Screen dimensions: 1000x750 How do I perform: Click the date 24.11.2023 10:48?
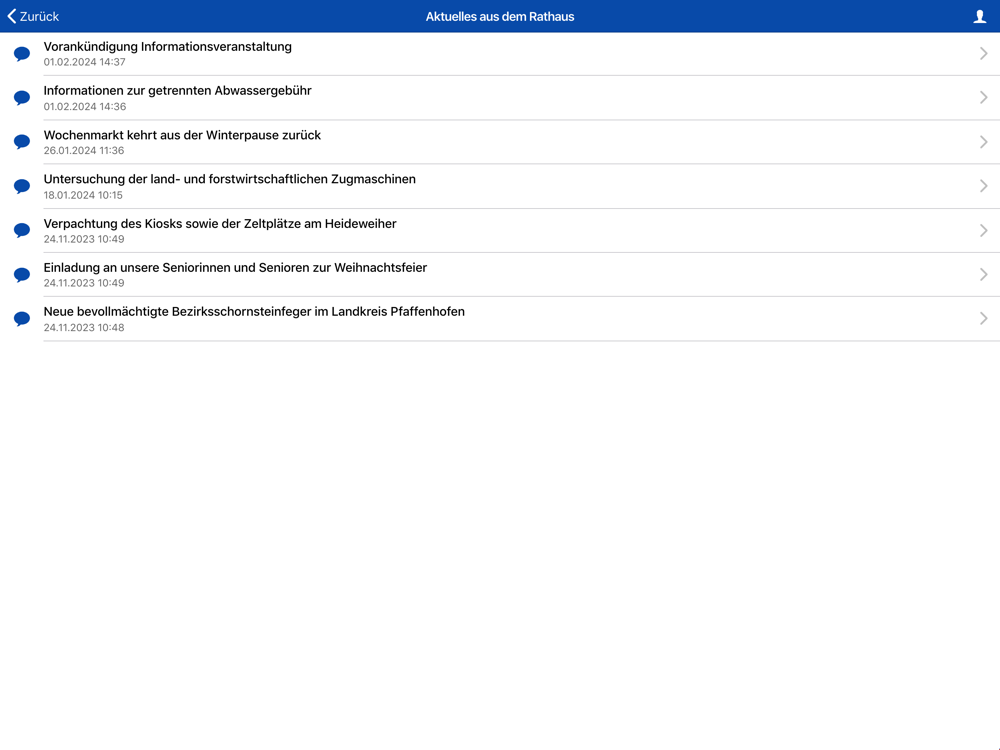tap(84, 327)
